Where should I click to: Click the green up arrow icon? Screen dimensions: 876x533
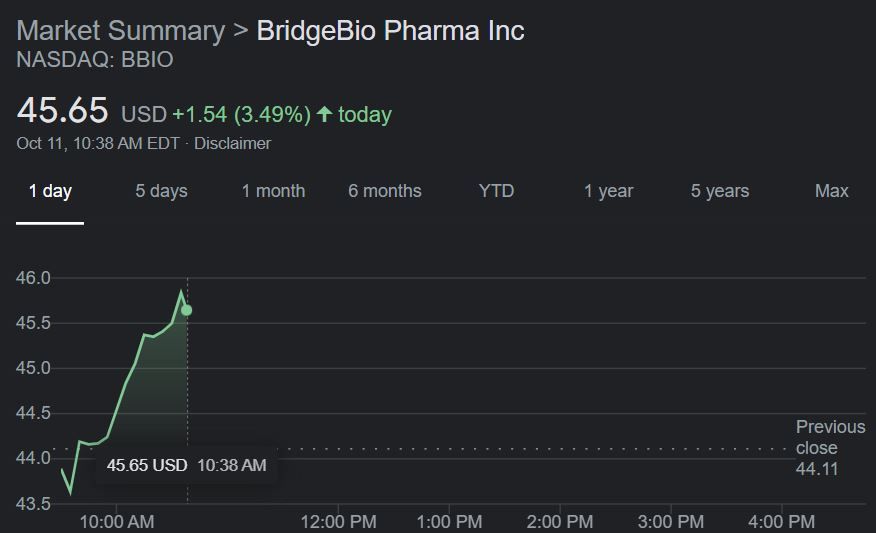(324, 114)
